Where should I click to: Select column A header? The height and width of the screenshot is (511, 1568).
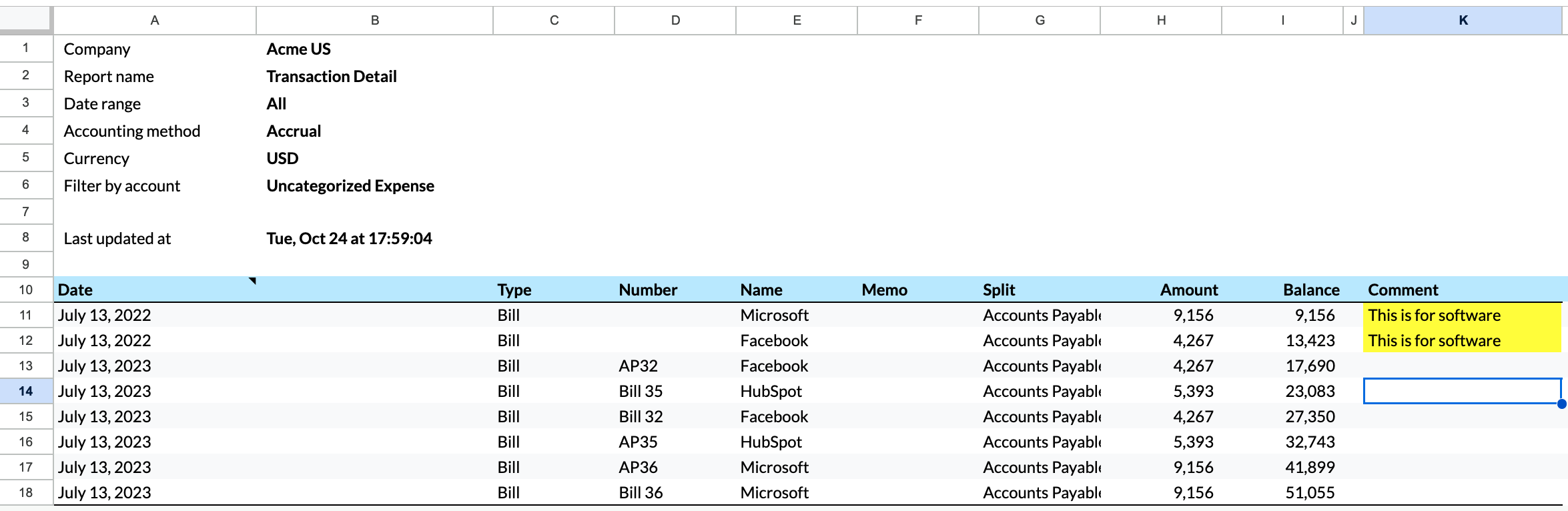tap(155, 20)
